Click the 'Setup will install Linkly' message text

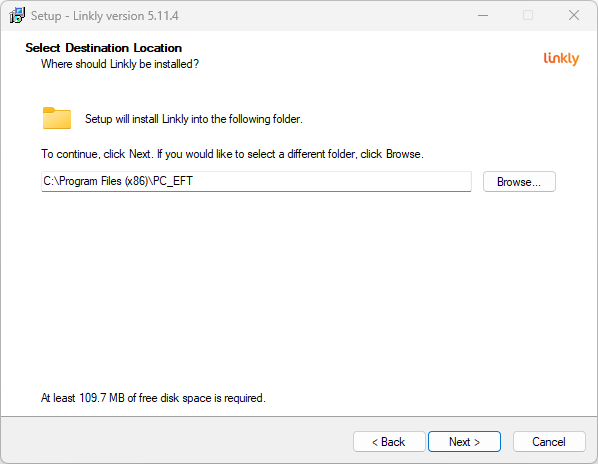click(194, 119)
